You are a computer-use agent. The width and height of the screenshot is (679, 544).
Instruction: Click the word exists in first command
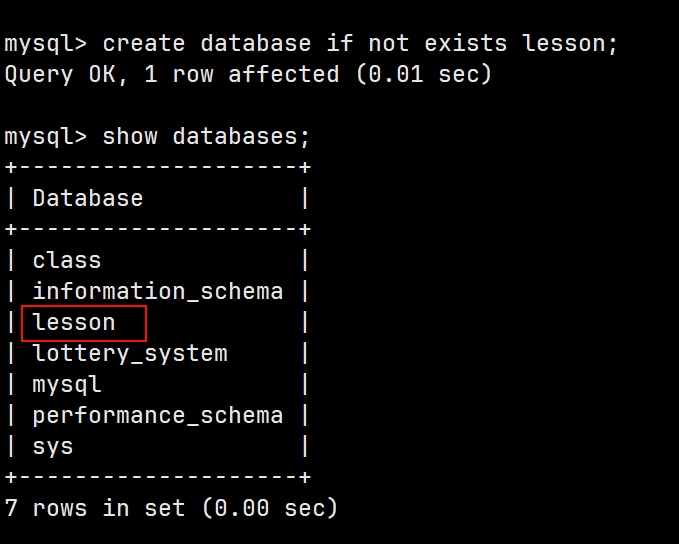click(466, 43)
